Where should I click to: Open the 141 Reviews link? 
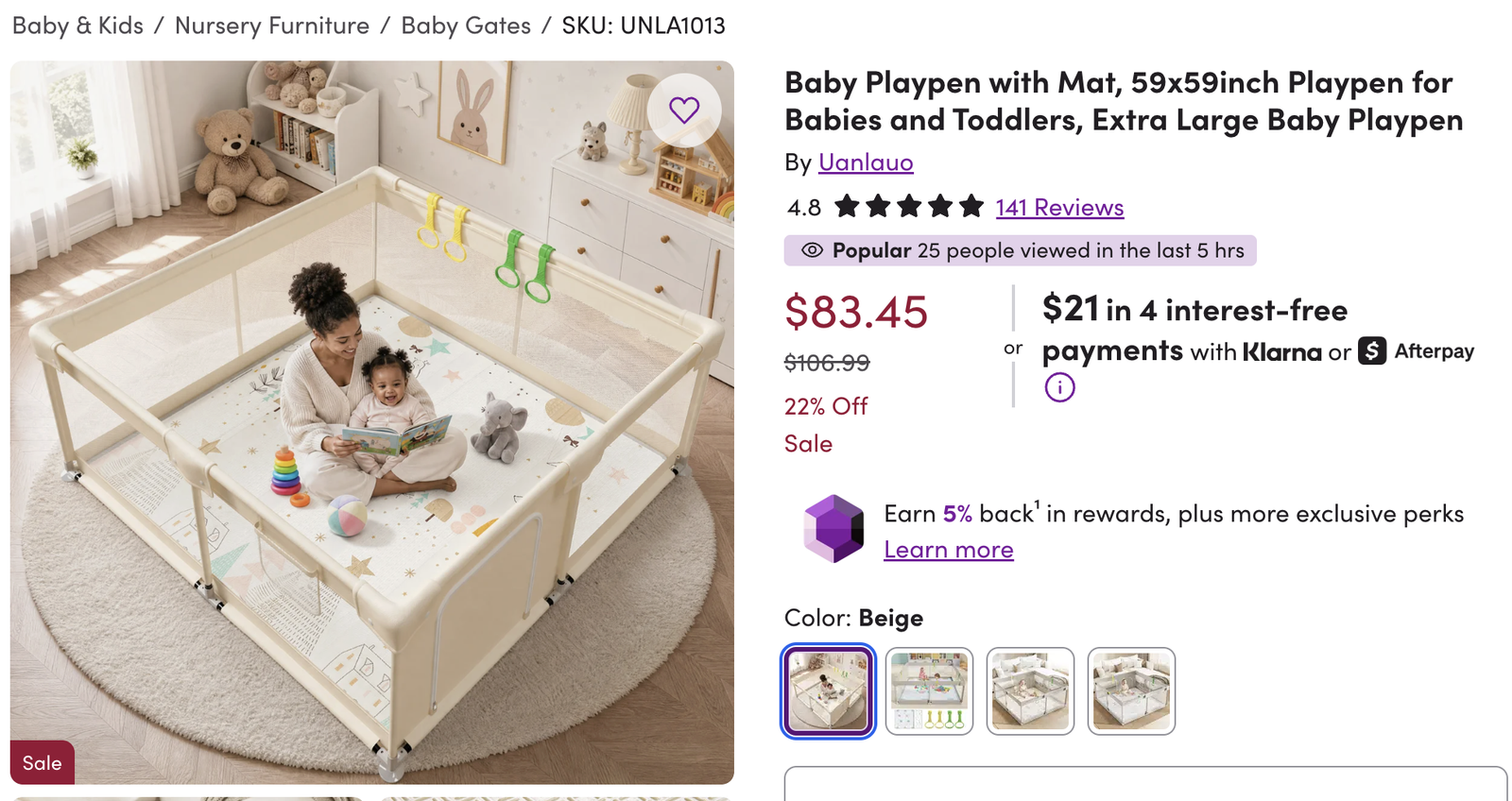point(1059,207)
